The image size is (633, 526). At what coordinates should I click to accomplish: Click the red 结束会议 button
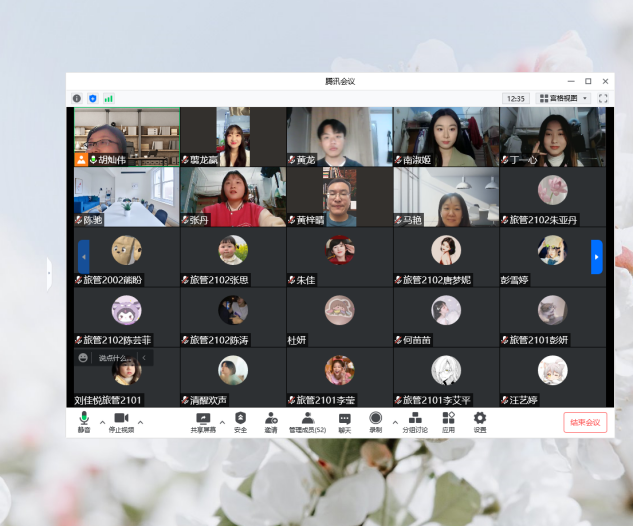(585, 422)
